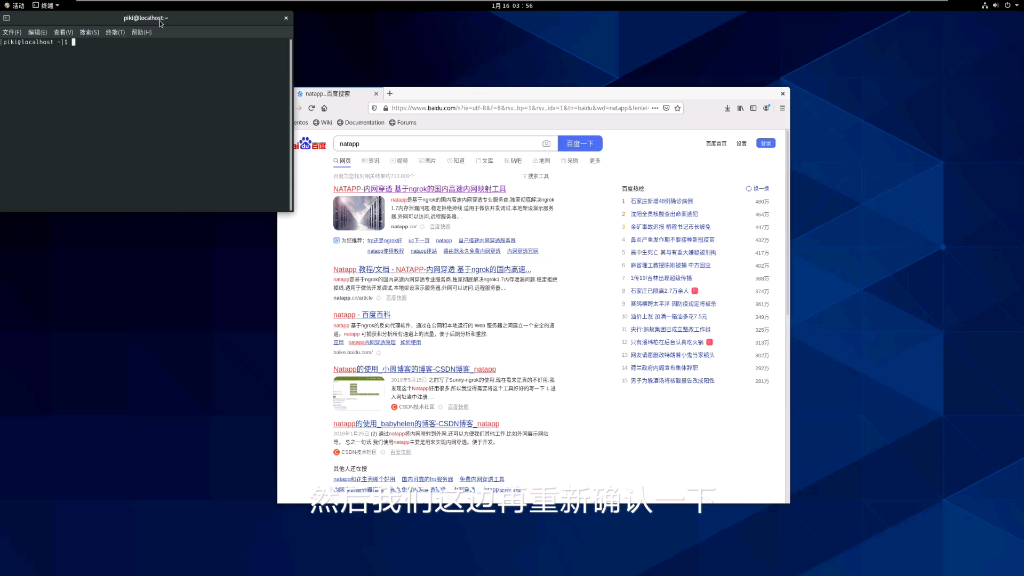The width and height of the screenshot is (1024, 576).
Task: Open 编辑(E) menu in terminal
Action: 37,32
